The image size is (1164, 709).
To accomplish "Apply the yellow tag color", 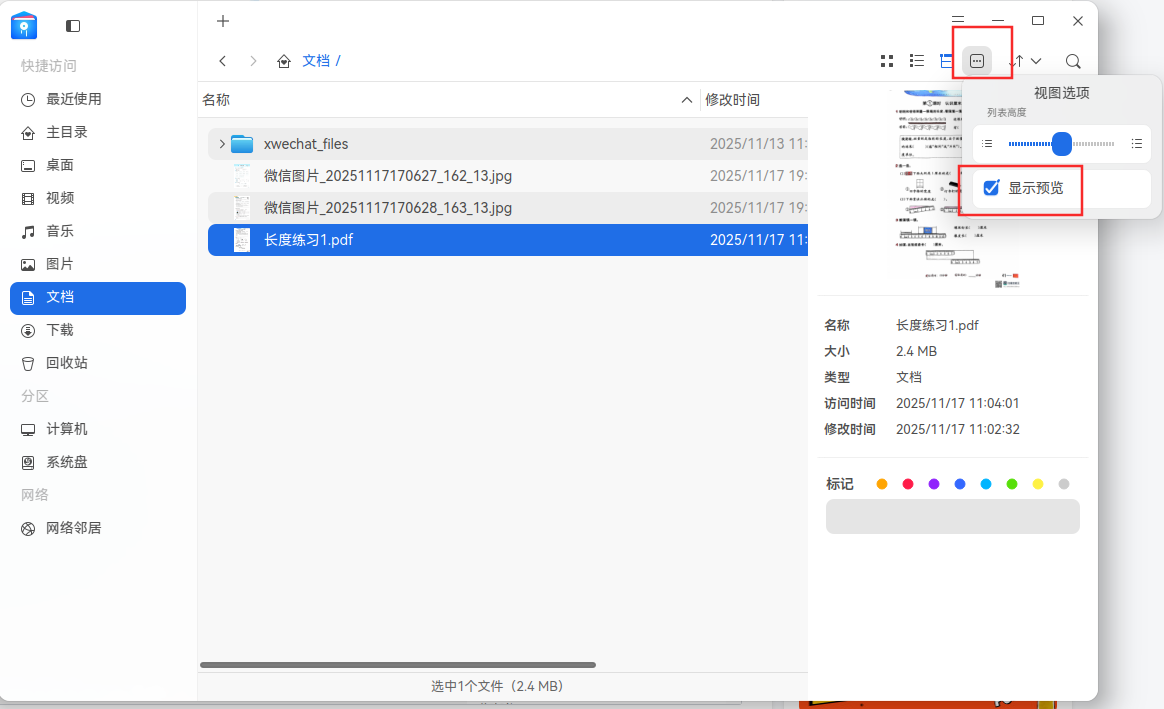I will tap(1038, 484).
